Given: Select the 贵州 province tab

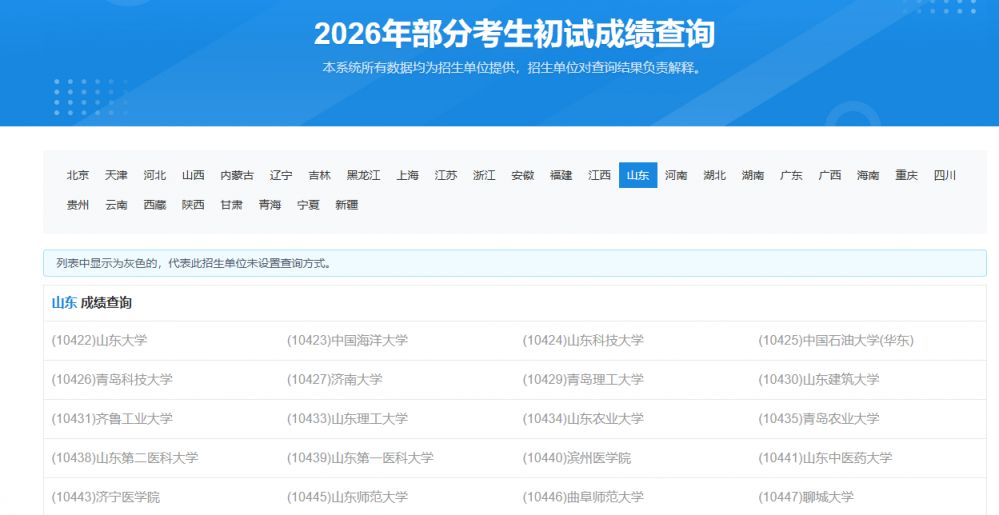Looking at the screenshot, I should (x=78, y=205).
